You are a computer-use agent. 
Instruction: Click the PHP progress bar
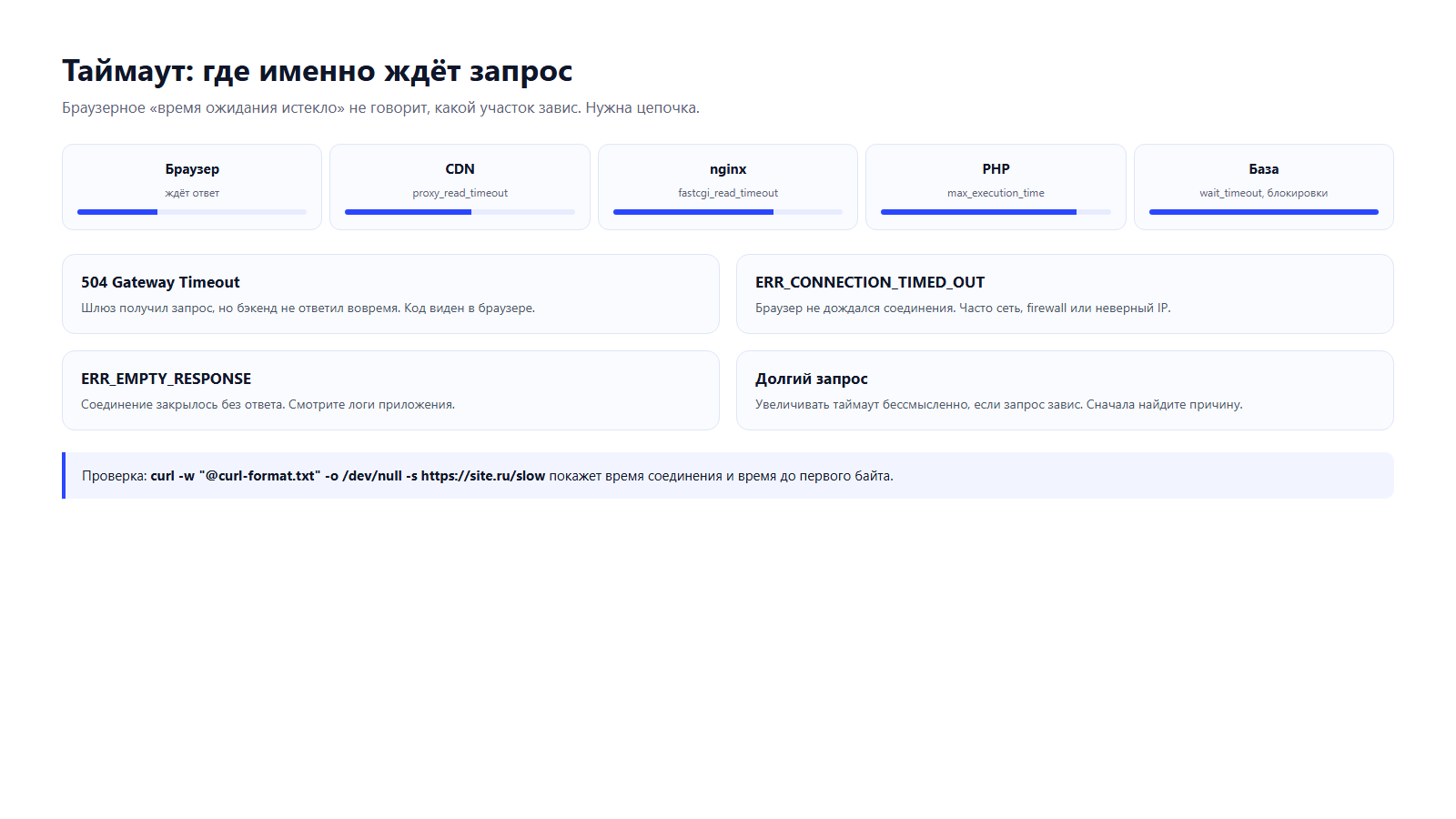[996, 212]
